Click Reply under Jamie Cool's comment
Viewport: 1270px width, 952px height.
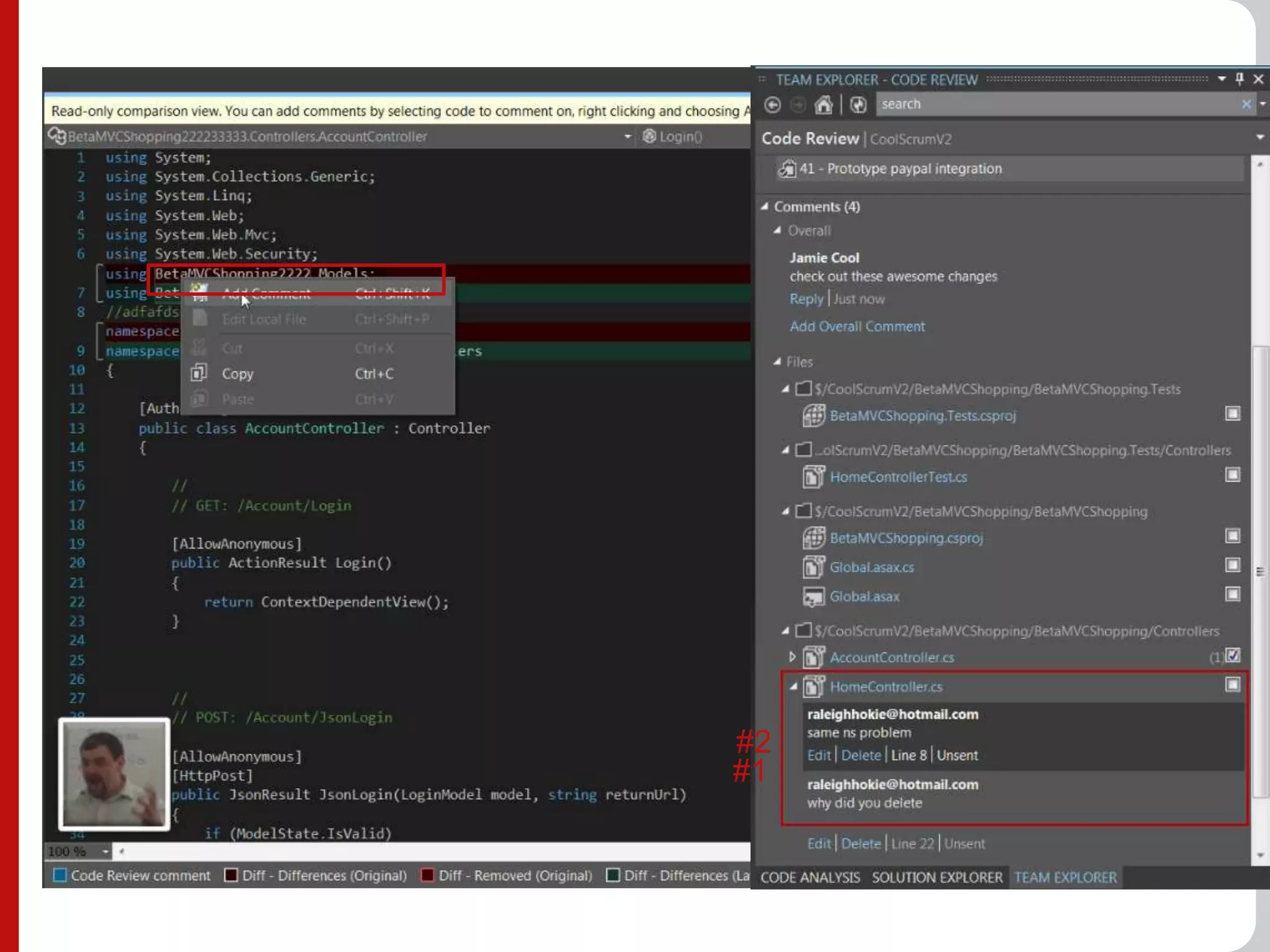[x=806, y=299]
